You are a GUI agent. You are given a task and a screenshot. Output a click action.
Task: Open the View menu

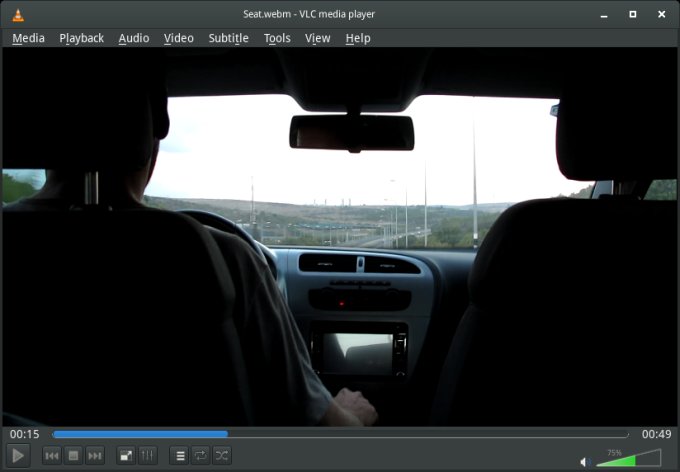click(x=317, y=38)
